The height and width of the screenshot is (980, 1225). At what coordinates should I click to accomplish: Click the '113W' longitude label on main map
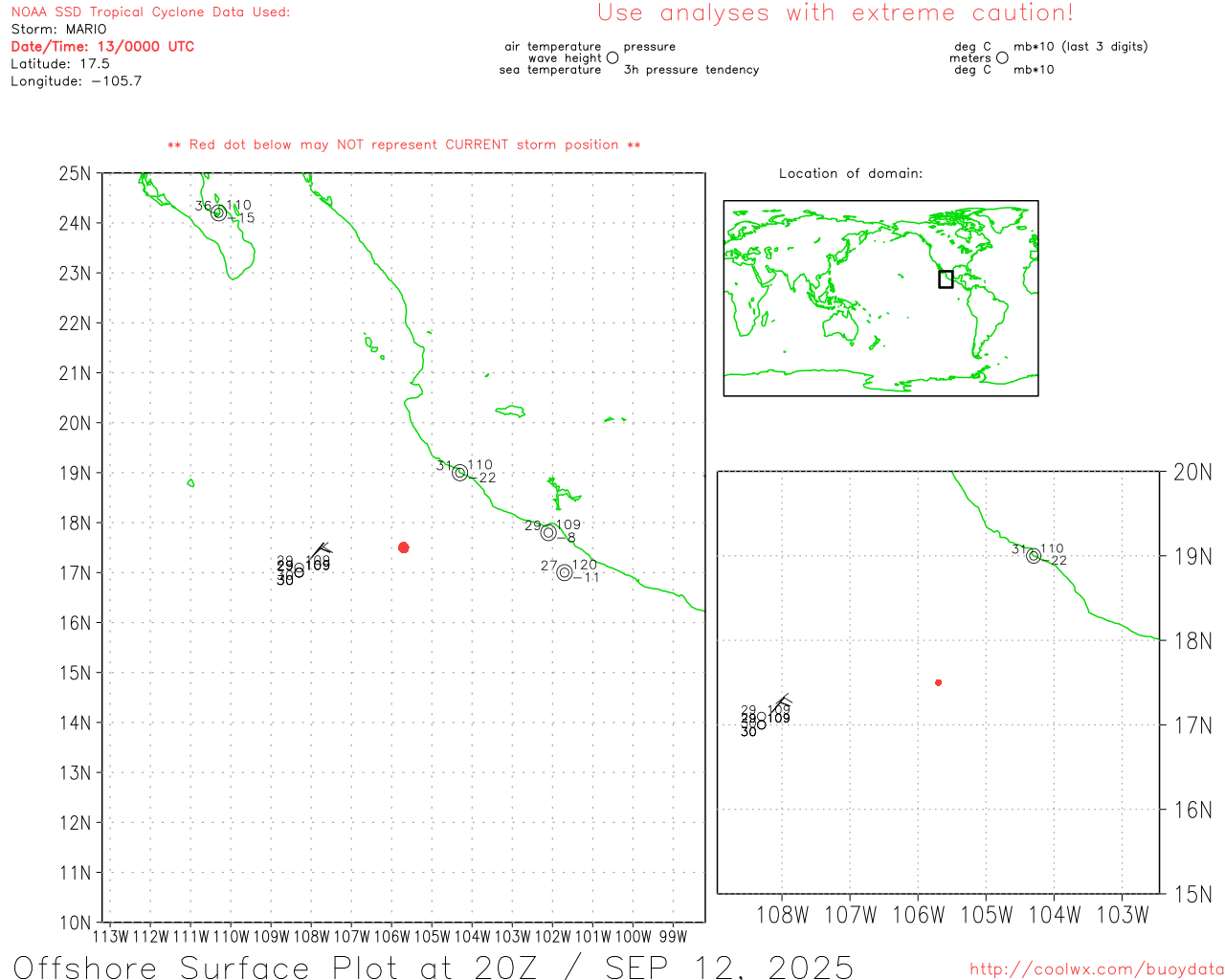pyautogui.click(x=110, y=937)
